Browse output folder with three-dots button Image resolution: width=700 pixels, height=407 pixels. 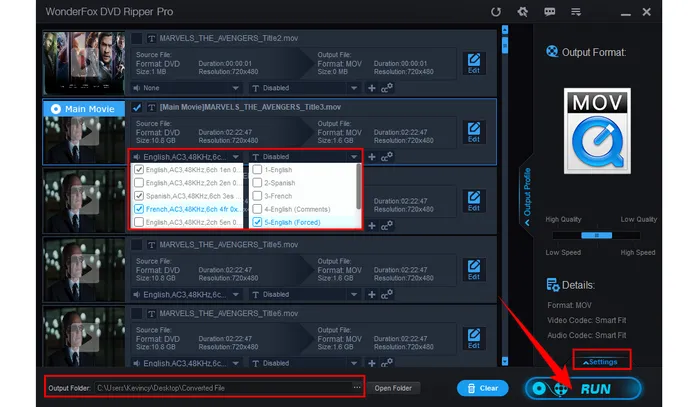tap(357, 387)
